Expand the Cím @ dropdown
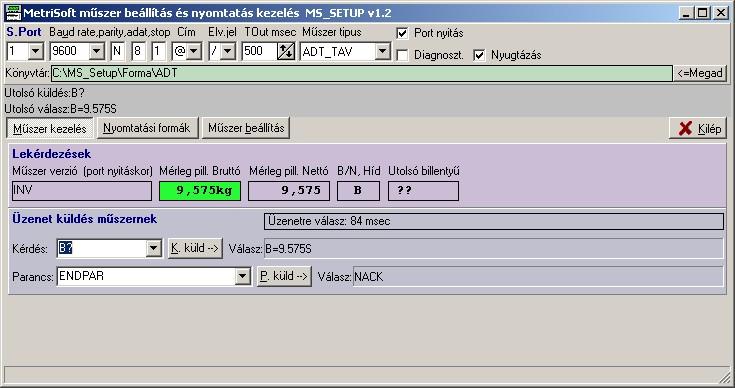The image size is (735, 388). click(x=194, y=51)
